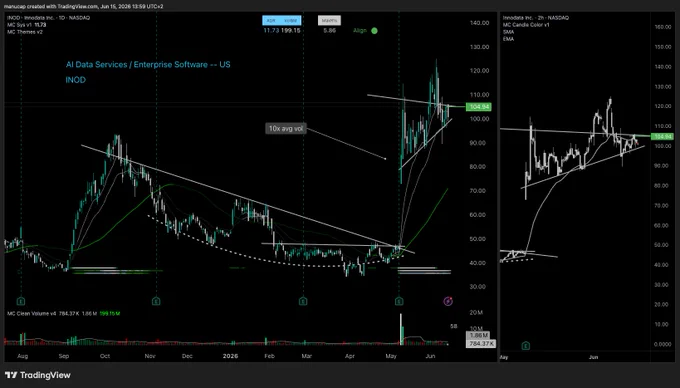Select the 'MC Sys v1' indicator legend
The width and height of the screenshot is (680, 388).
(27, 25)
